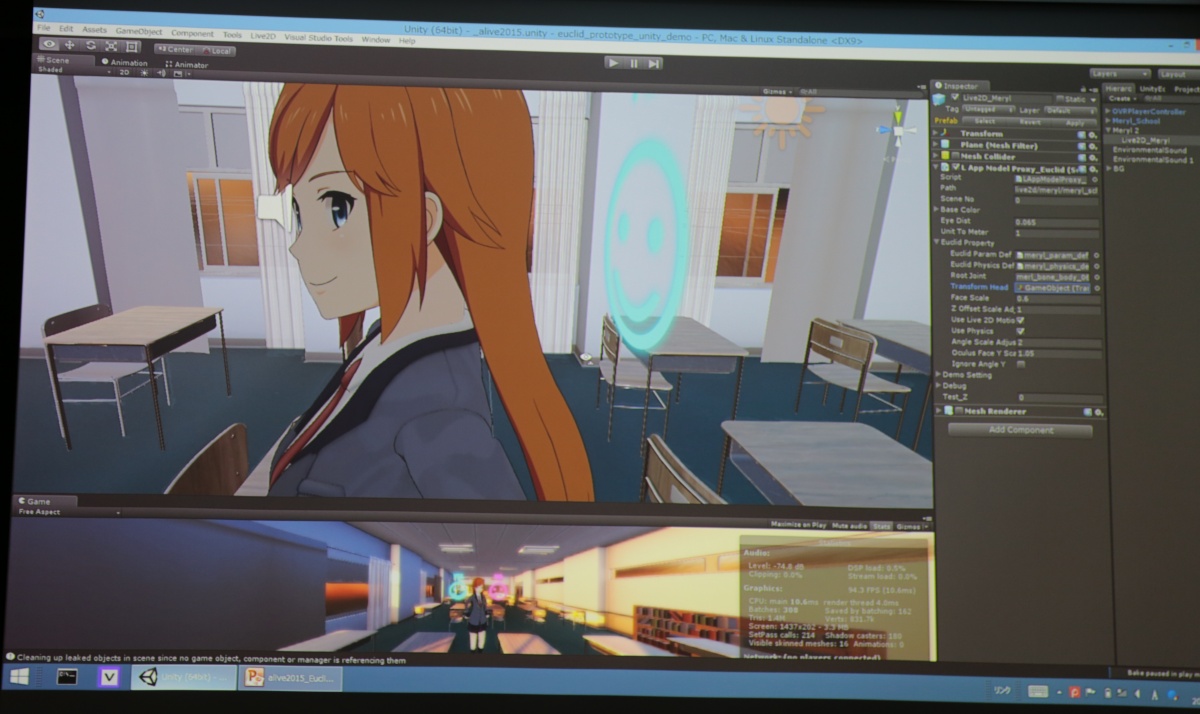The width and height of the screenshot is (1200, 714).
Task: Open Mesh Renderer gear settings
Action: (x=1098, y=411)
